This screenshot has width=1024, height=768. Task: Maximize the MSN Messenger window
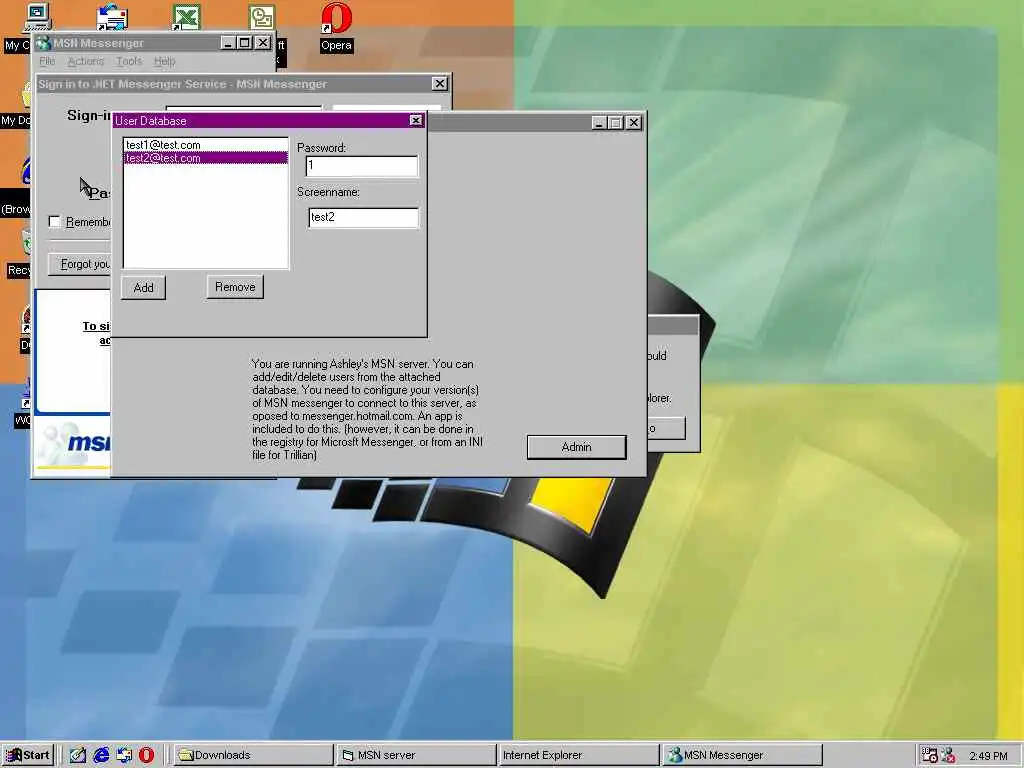click(244, 43)
